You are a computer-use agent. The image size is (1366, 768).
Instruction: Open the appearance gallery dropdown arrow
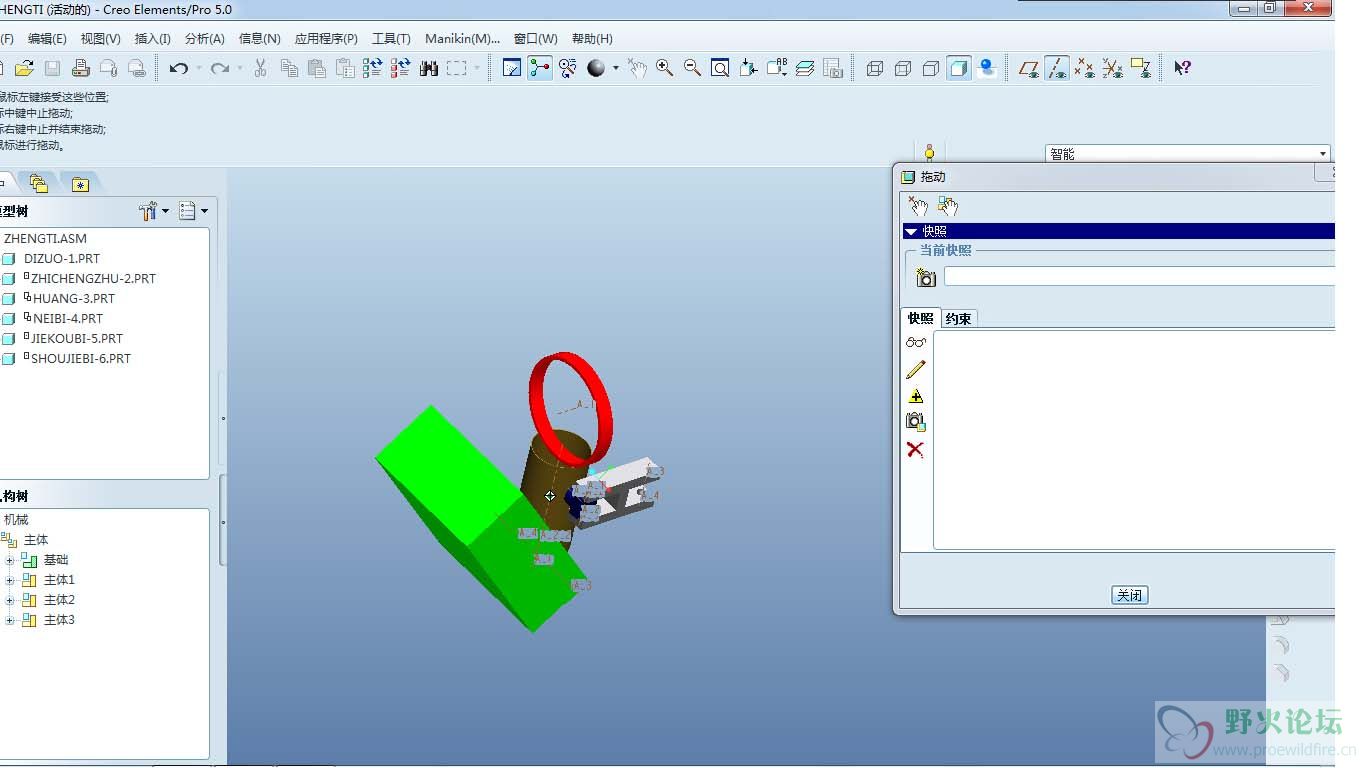pos(616,68)
